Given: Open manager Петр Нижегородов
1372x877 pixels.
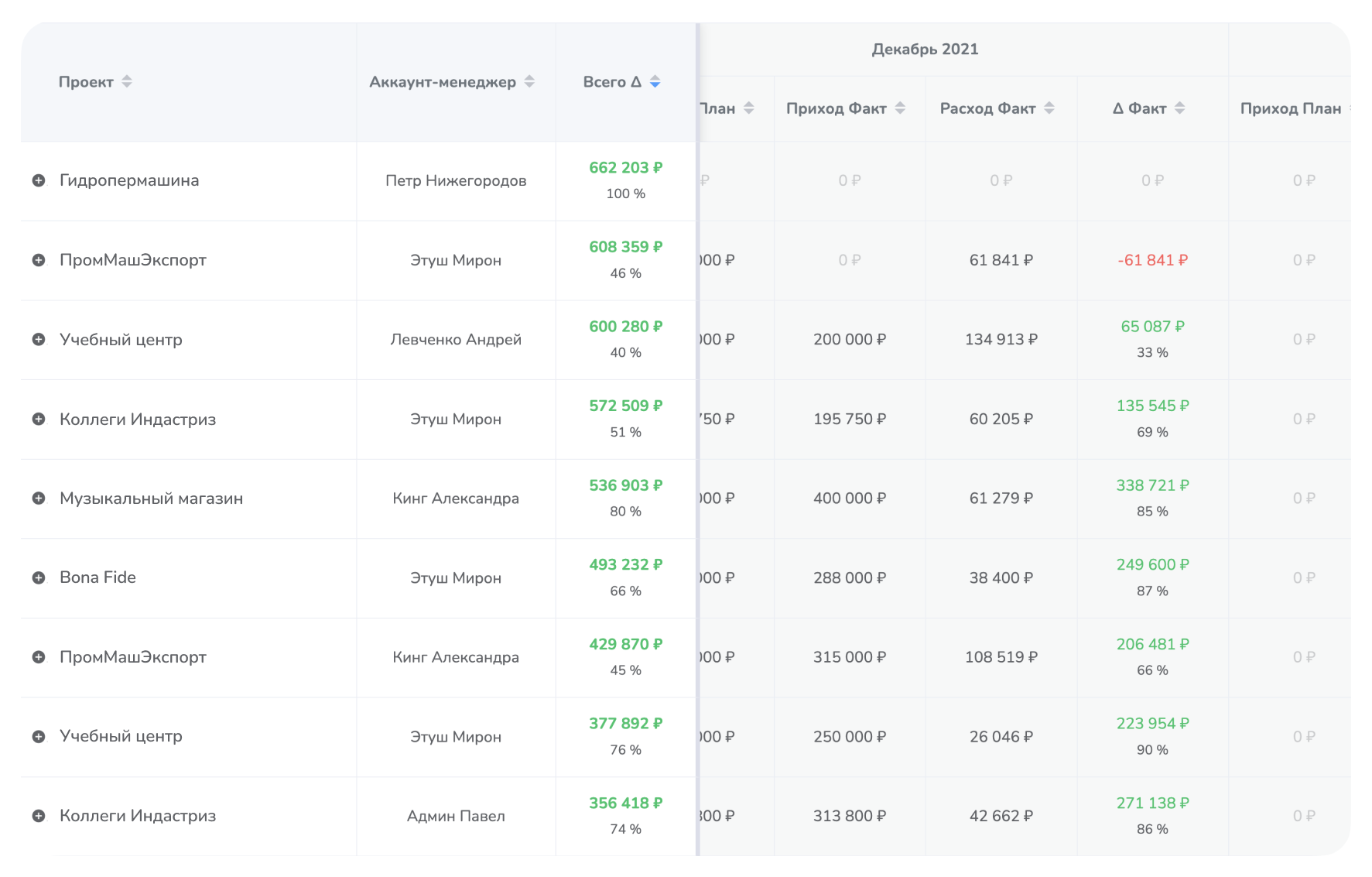Looking at the screenshot, I should [456, 180].
